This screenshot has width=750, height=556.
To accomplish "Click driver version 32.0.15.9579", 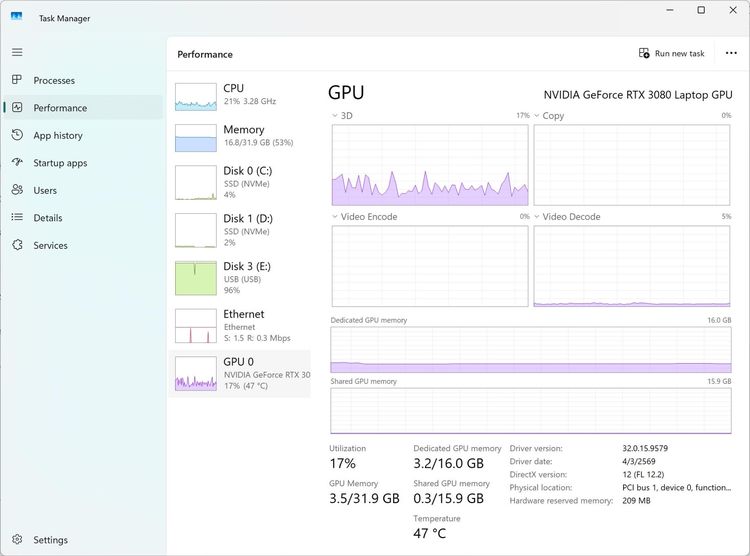I will pyautogui.click(x=645, y=448).
